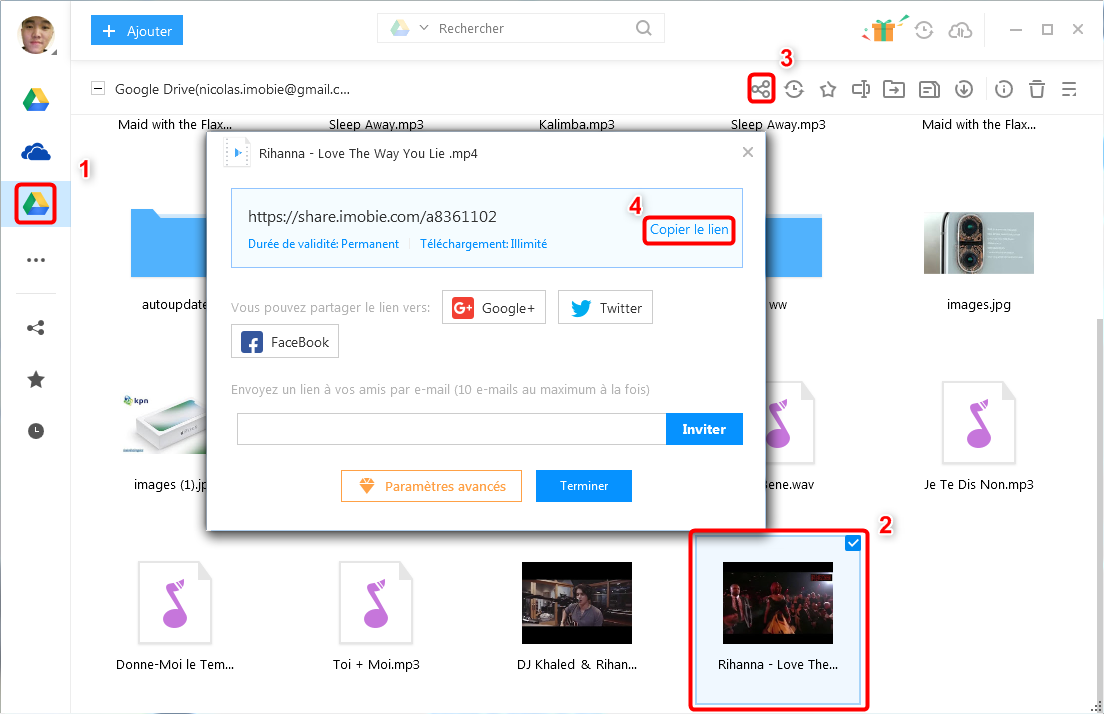The image size is (1104, 714).
Task: Select the DJ Khaled & Rihan... video
Action: [x=577, y=603]
